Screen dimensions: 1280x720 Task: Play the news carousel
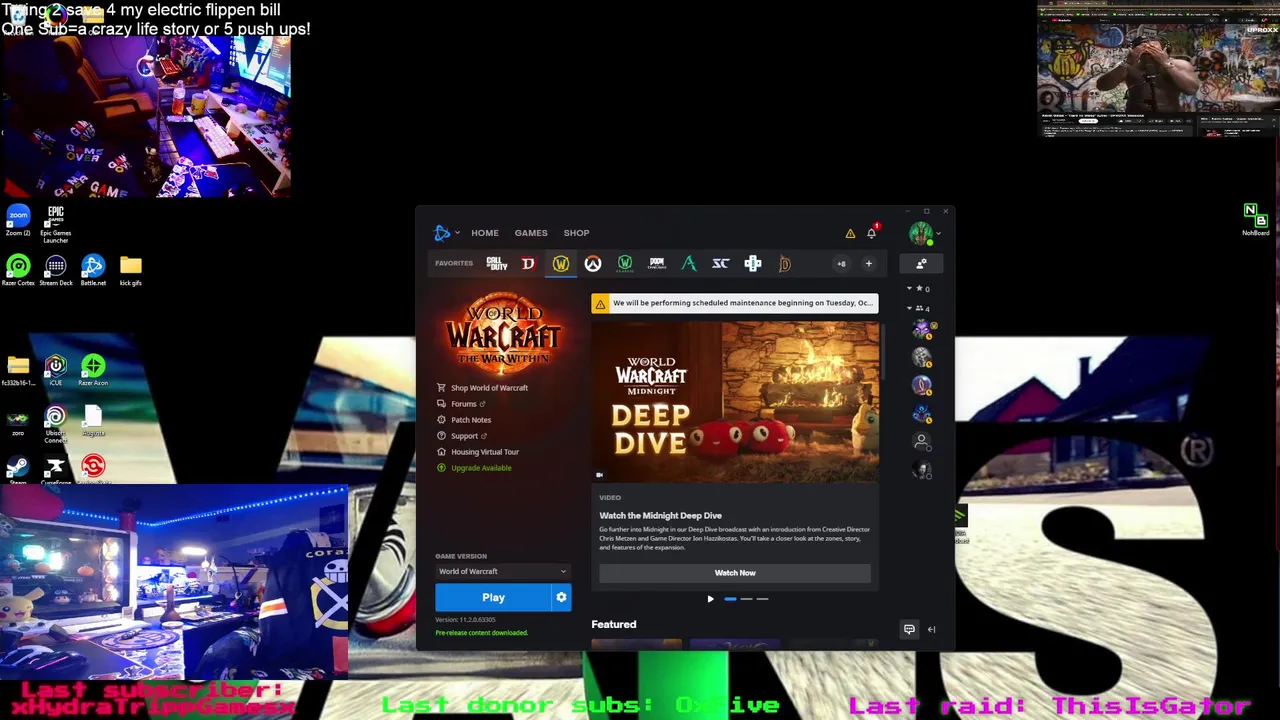[x=710, y=599]
